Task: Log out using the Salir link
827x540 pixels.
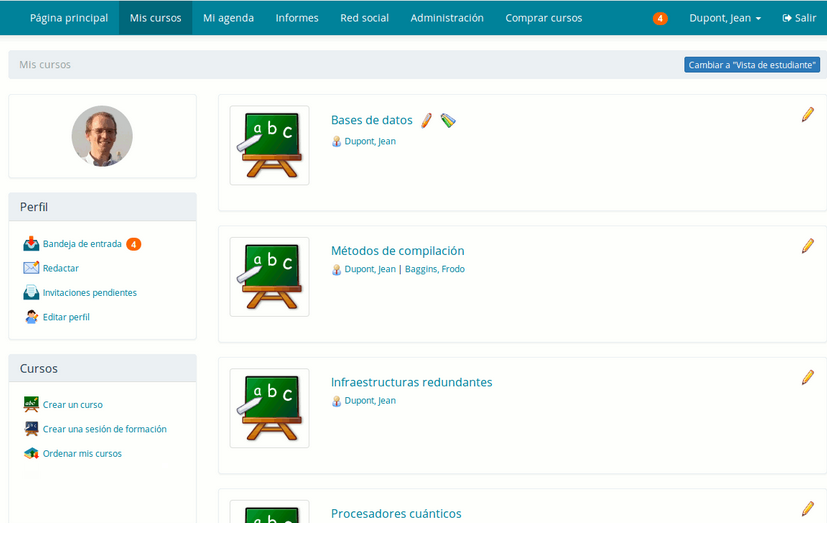Action: click(x=799, y=18)
